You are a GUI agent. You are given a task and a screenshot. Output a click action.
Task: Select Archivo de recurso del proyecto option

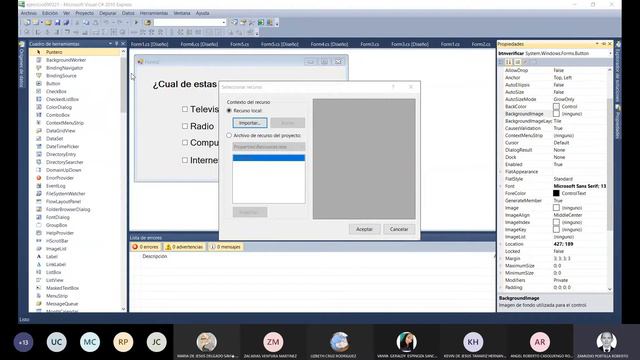[229, 135]
